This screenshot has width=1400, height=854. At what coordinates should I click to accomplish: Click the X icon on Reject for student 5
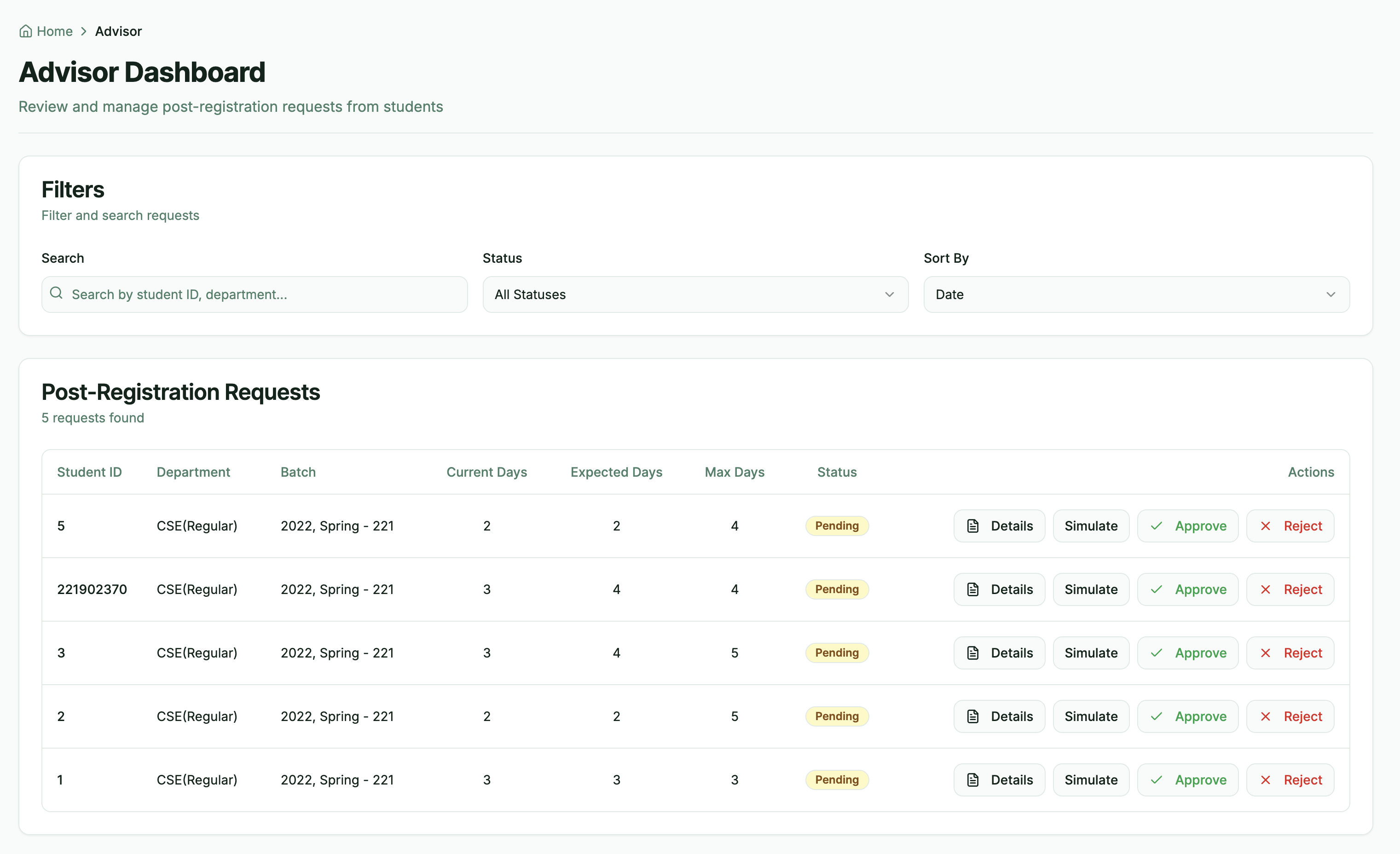tap(1266, 525)
